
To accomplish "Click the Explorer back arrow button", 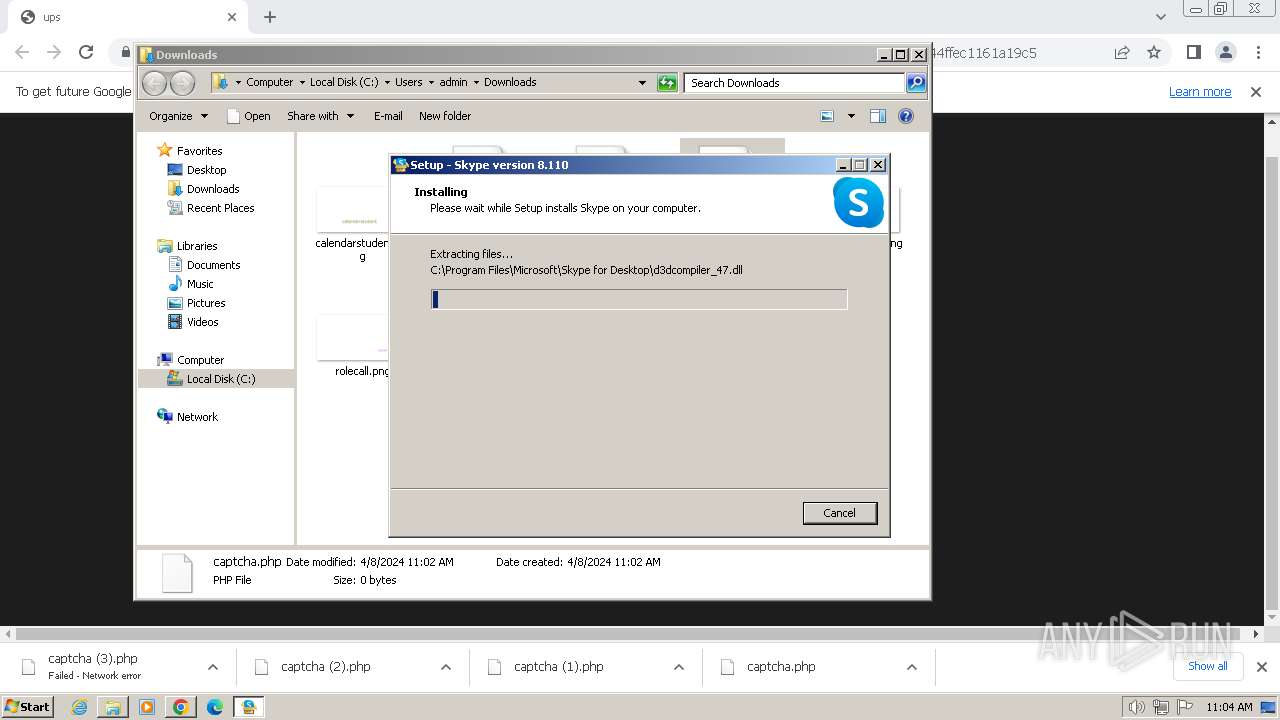I will tap(154, 83).
